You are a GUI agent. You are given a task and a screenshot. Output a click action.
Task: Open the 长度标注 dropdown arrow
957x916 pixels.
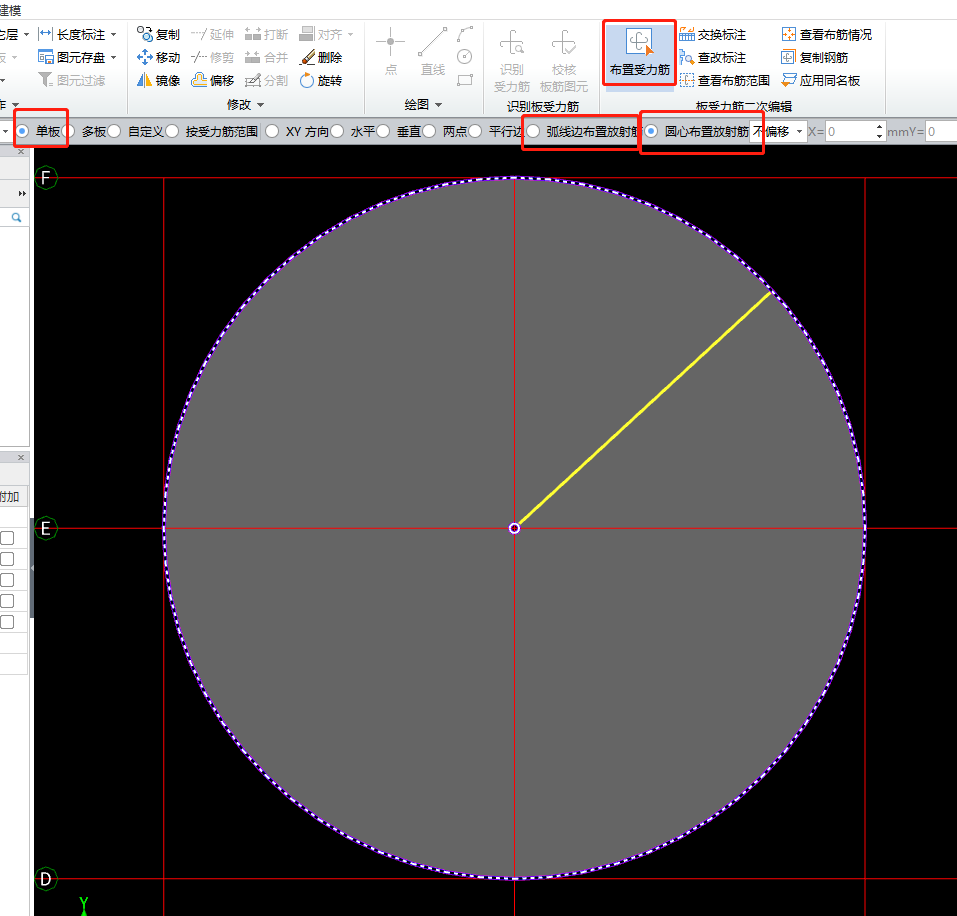point(114,35)
